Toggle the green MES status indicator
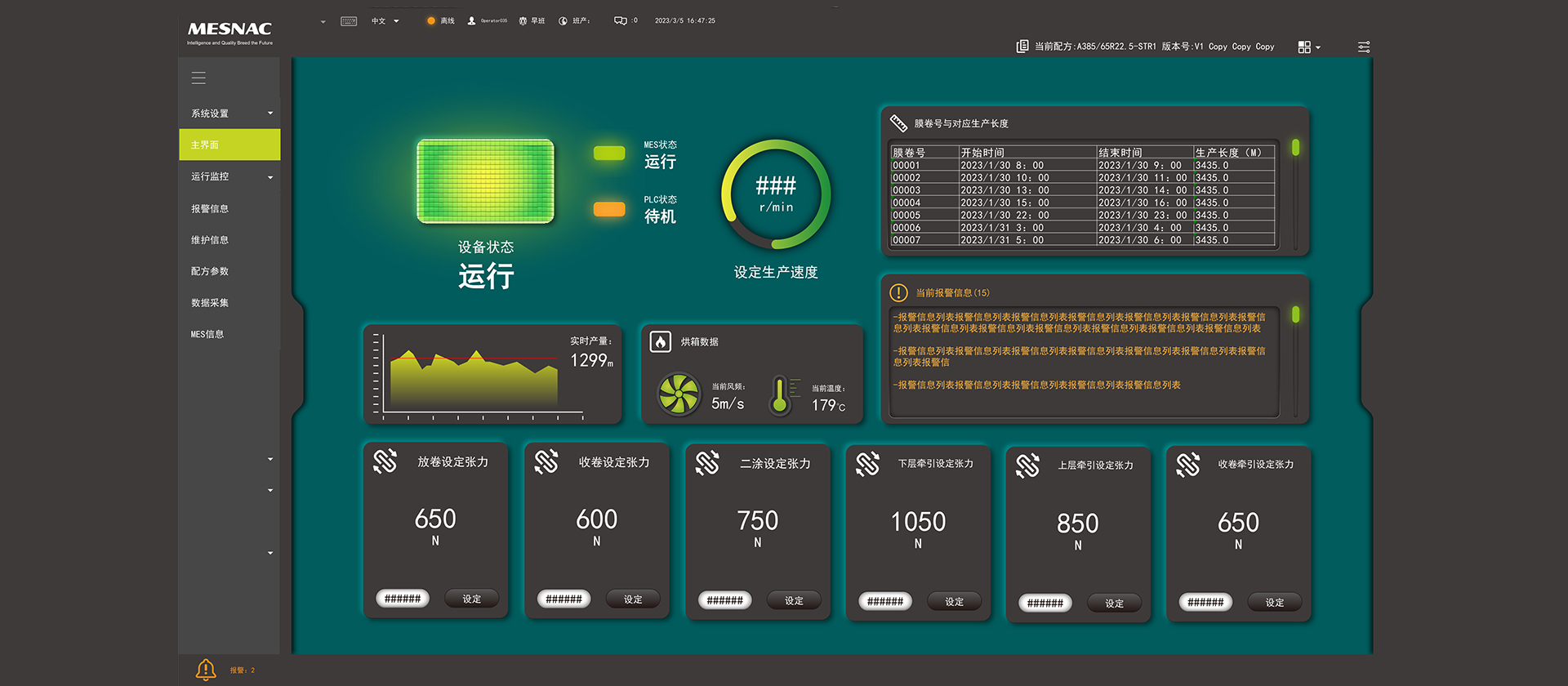The height and width of the screenshot is (686, 1568). pyautogui.click(x=609, y=154)
